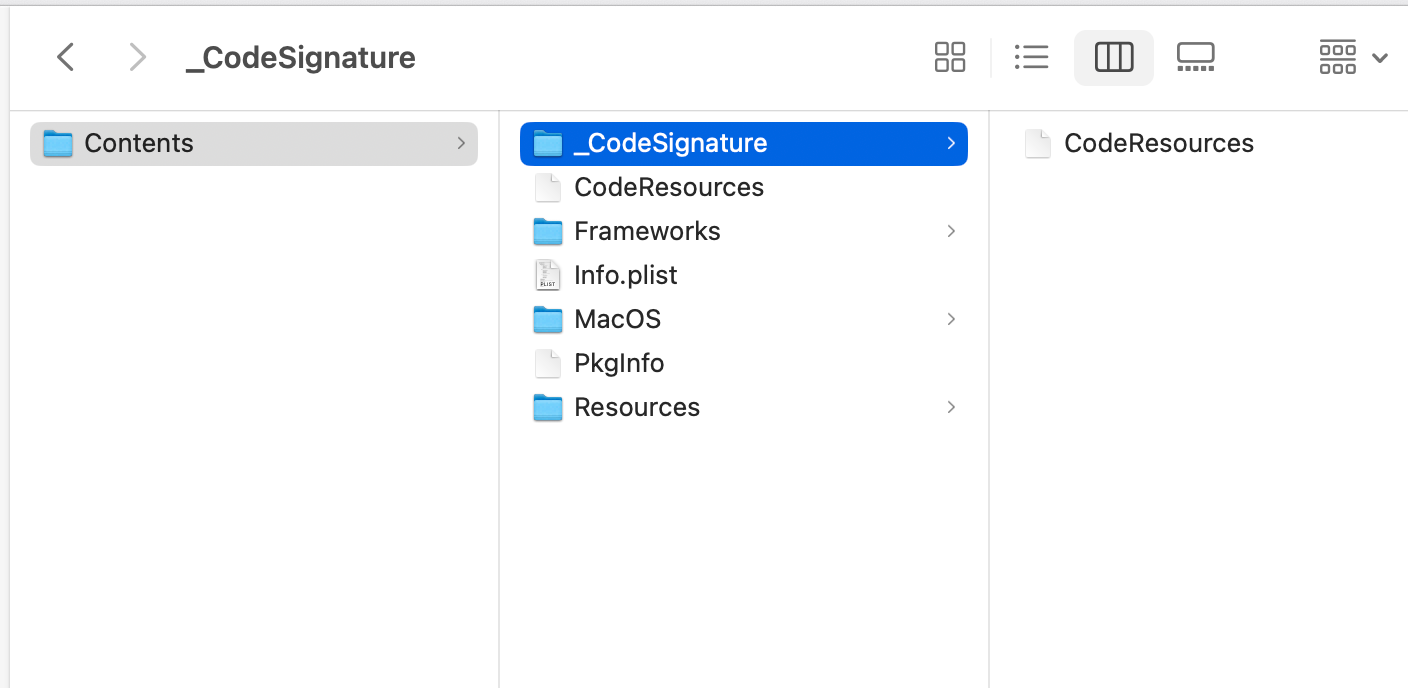Select the Contents folder
The image size is (1408, 688).
(139, 143)
